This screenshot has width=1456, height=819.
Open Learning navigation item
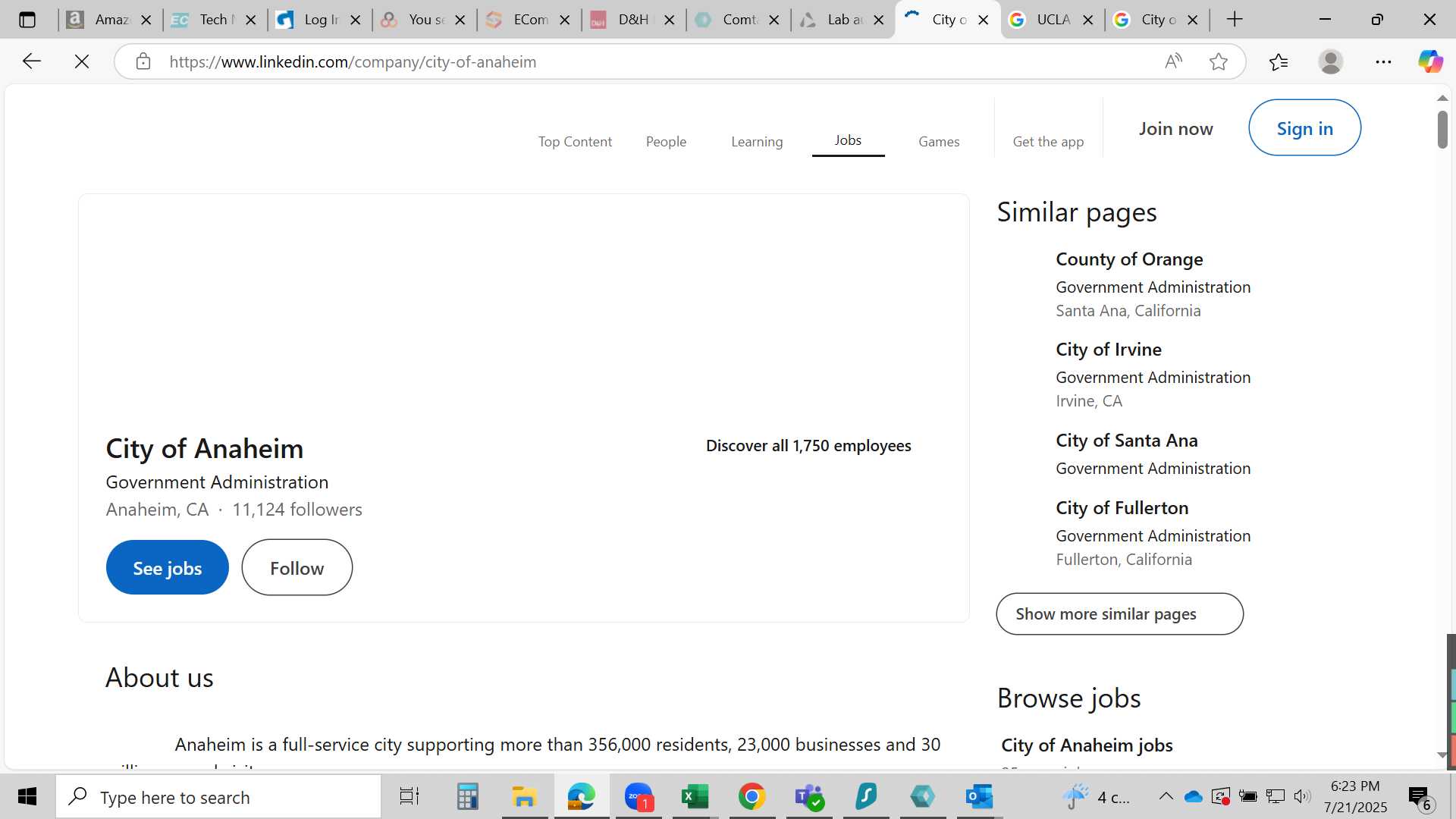(757, 142)
